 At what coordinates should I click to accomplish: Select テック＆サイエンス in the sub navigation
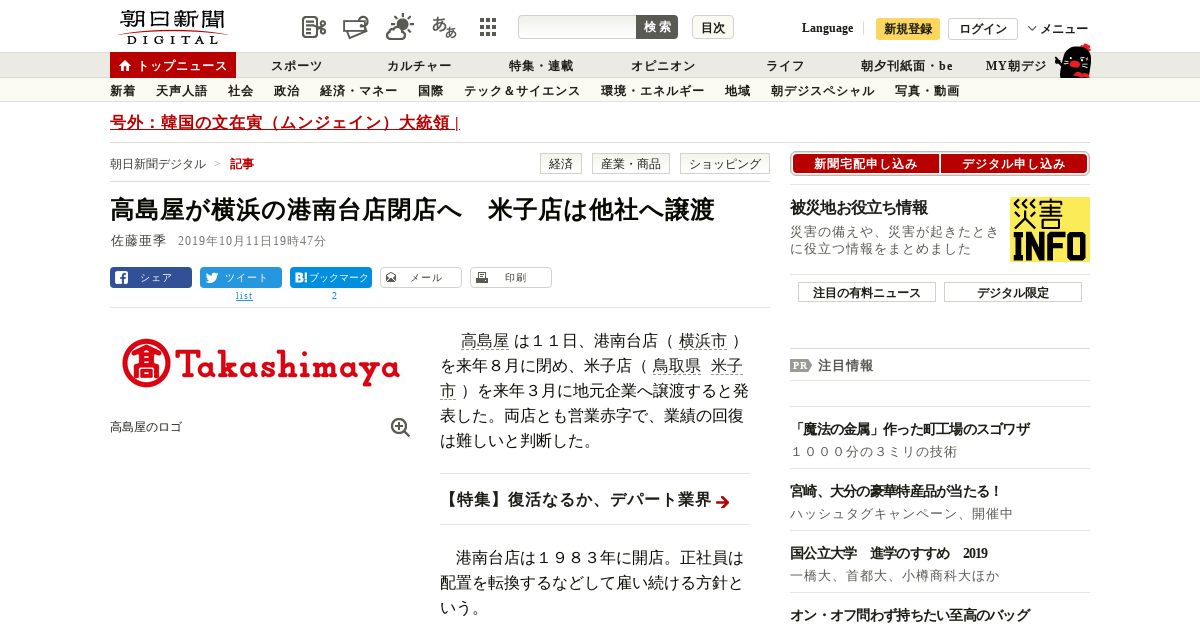coord(522,91)
